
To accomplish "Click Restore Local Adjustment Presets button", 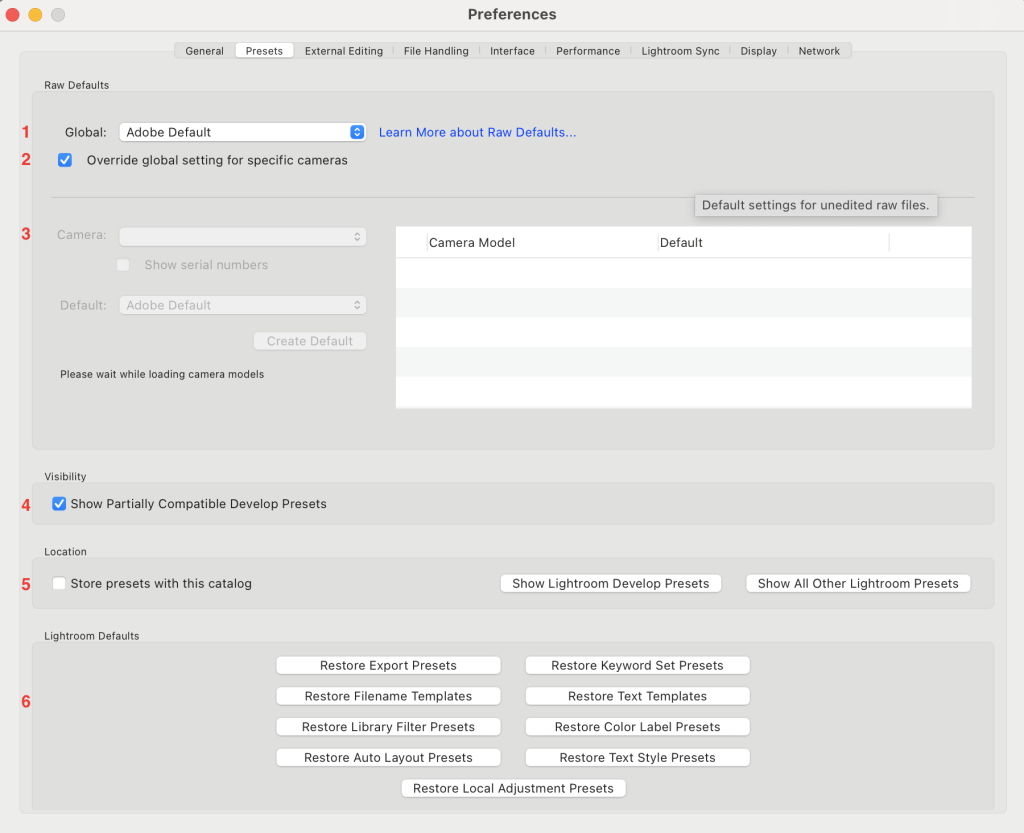I will (513, 788).
